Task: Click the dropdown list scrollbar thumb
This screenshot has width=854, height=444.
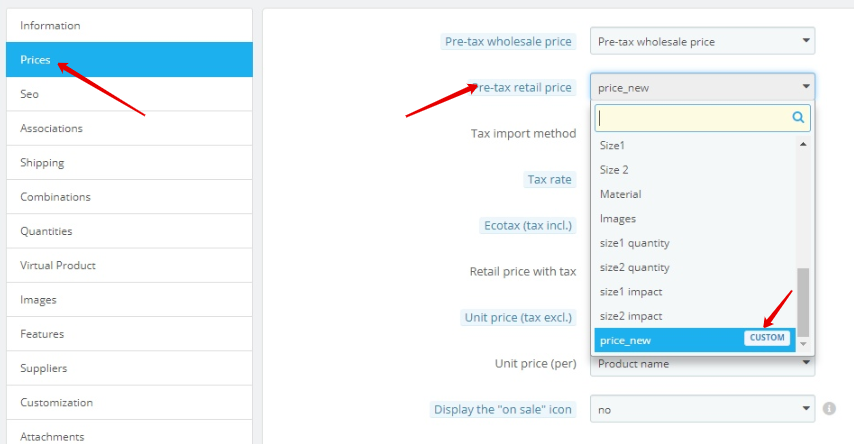Action: [803, 302]
